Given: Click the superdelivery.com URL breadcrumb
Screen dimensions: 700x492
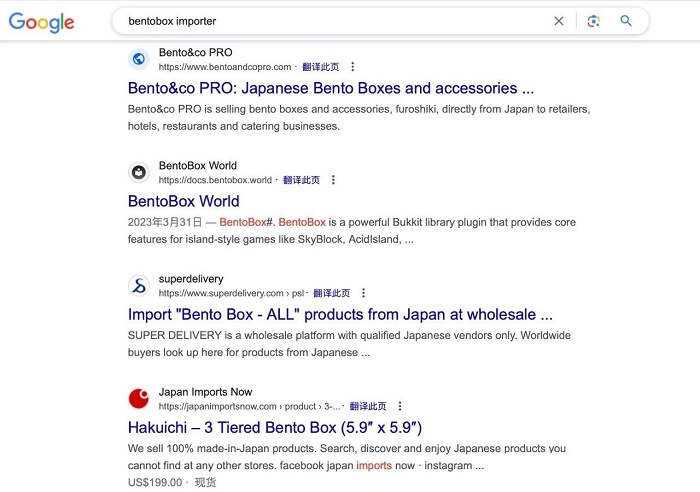Looking at the screenshot, I should click(231, 293).
